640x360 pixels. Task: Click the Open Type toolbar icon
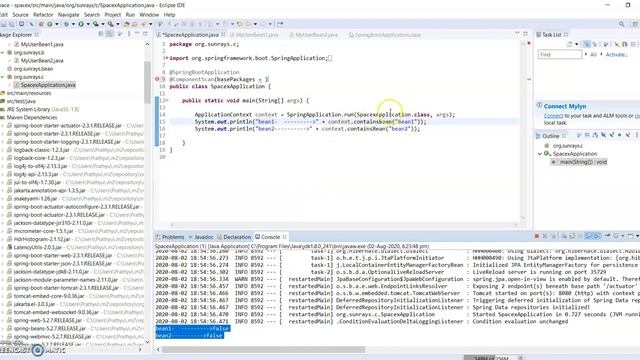pos(127,24)
